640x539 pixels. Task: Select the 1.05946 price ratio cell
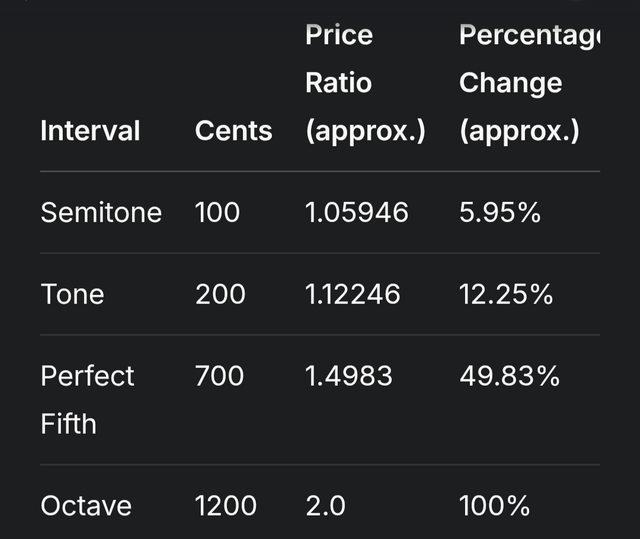tap(357, 213)
